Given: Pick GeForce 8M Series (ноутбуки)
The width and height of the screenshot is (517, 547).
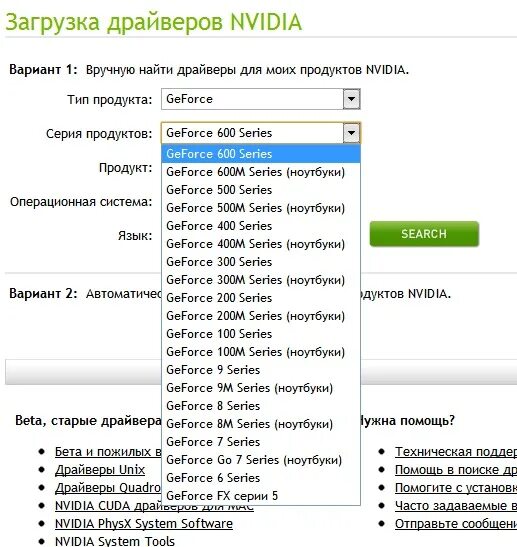Looking at the screenshot, I should tap(261, 424).
